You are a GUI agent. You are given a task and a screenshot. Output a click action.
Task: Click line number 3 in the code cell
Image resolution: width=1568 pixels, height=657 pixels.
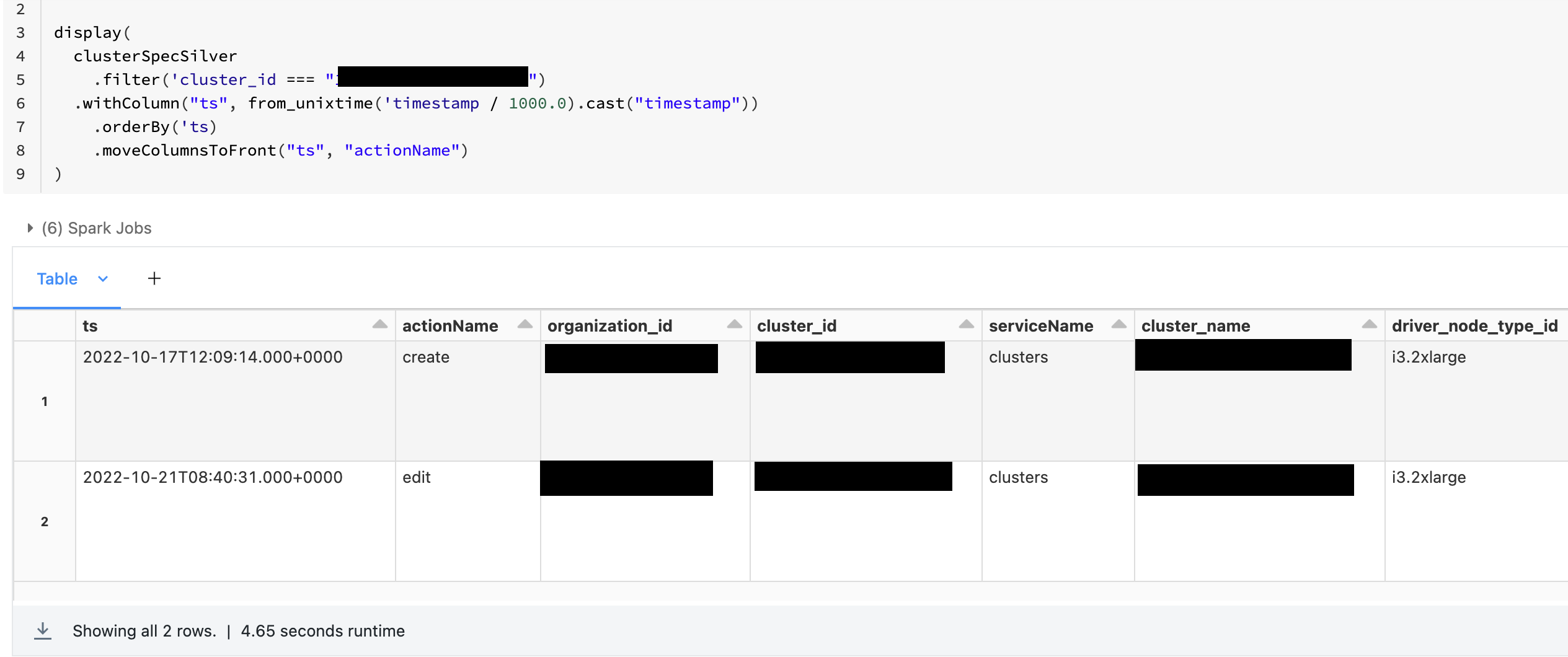(x=20, y=32)
